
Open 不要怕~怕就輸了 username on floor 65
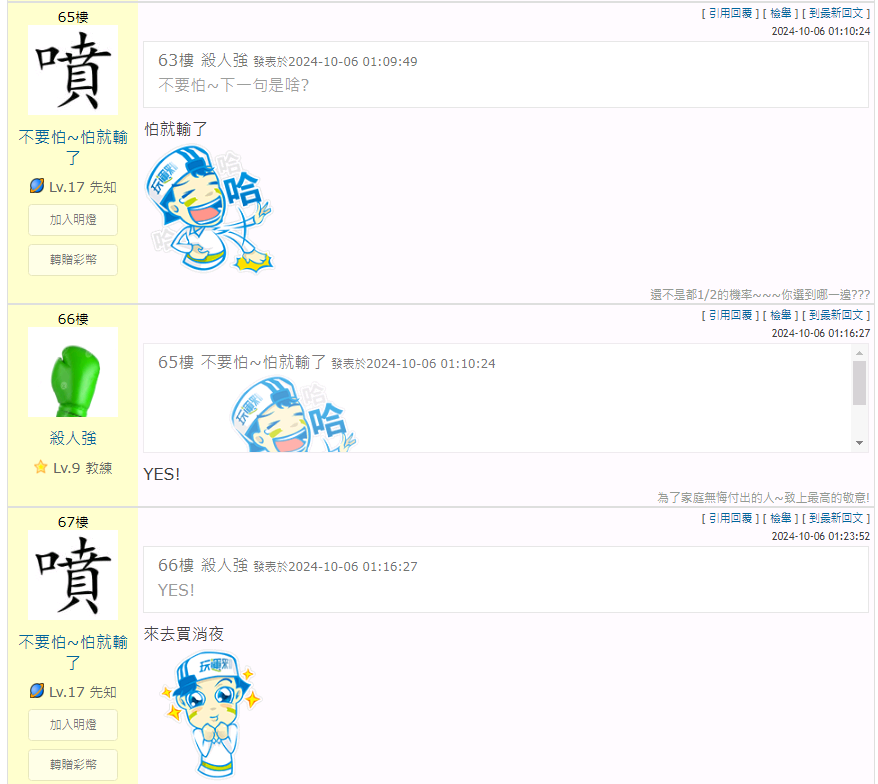pos(73,147)
